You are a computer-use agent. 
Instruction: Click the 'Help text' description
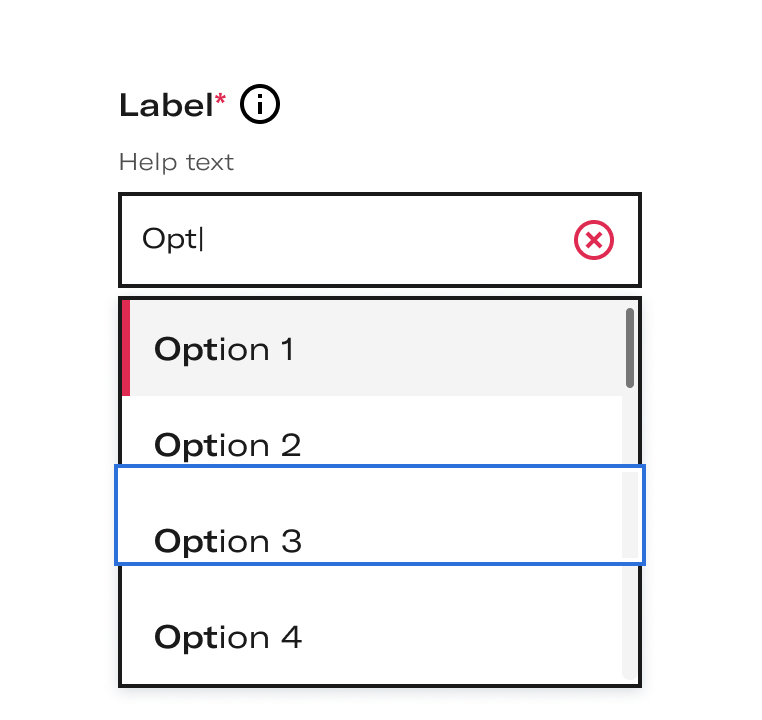pyautogui.click(x=176, y=162)
